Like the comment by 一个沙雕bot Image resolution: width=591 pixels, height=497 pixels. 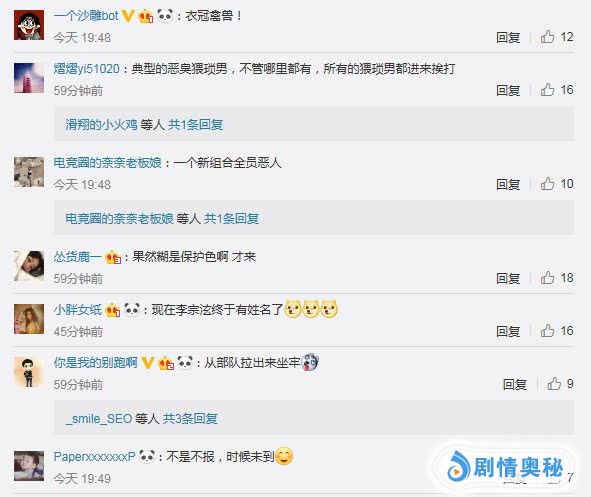tap(547, 37)
